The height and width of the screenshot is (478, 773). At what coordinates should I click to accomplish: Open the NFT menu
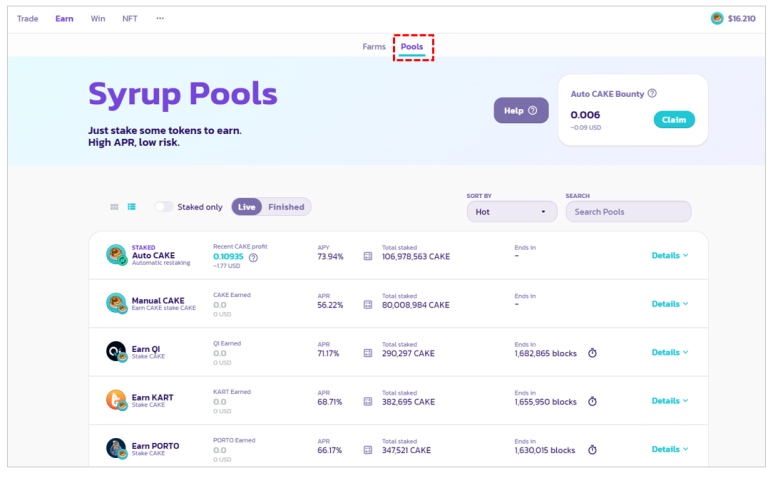(x=130, y=19)
